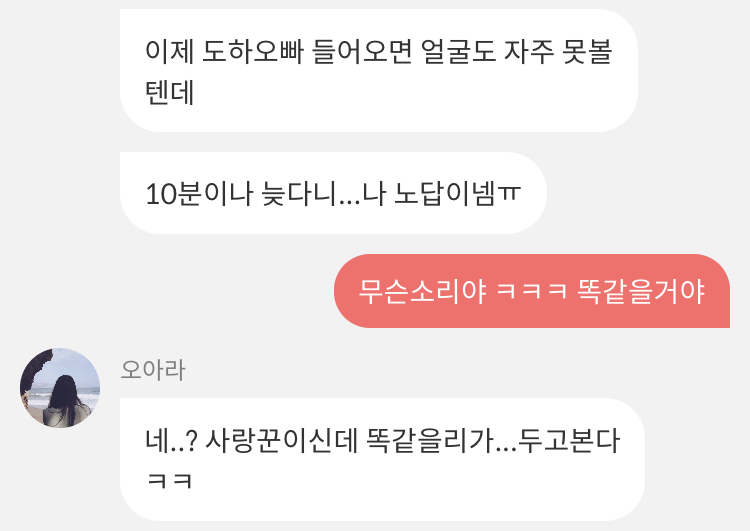This screenshot has width=750, height=531.
Task: Click ㅋㅋㅋ inside the red bubble
Action: [532, 292]
